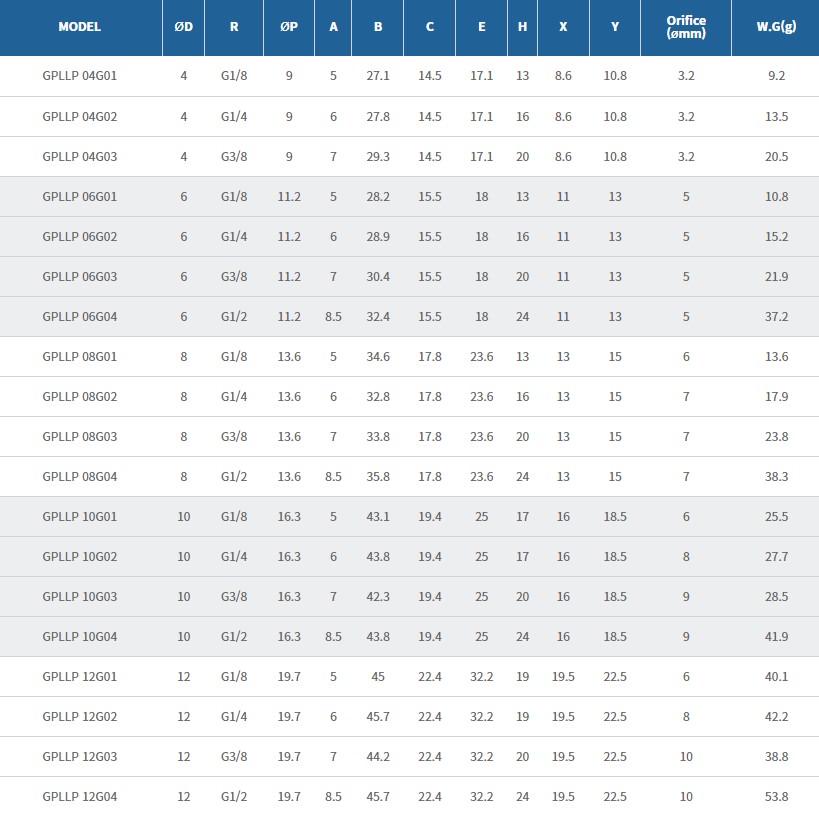Select B value 27.1 in first row

coord(378,76)
